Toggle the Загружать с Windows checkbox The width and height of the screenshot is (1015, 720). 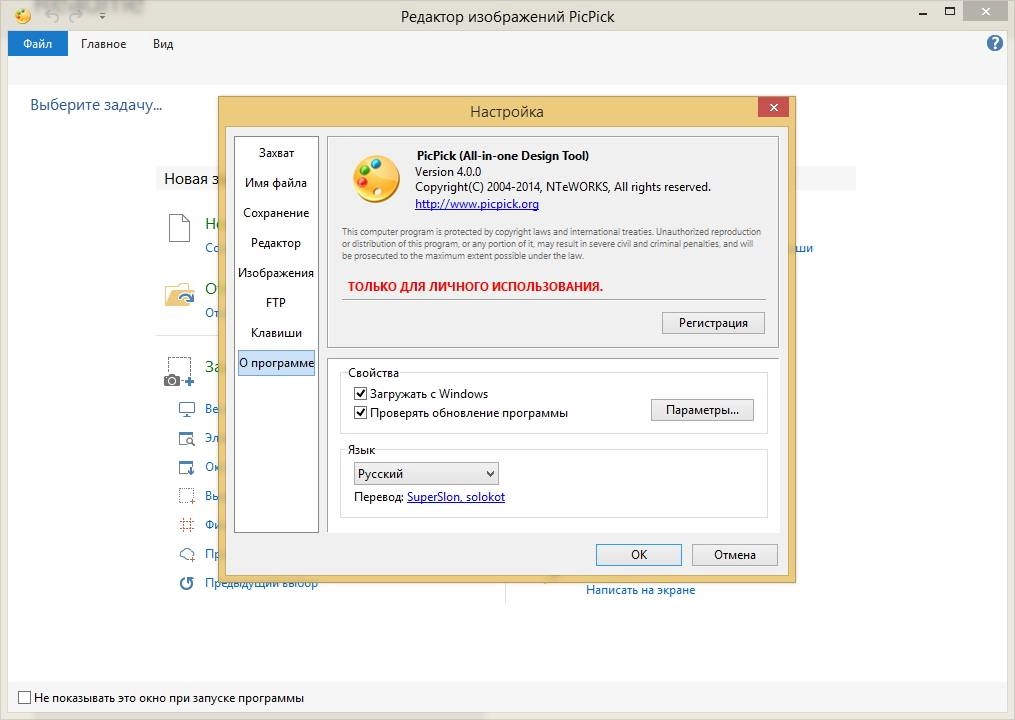[361, 394]
